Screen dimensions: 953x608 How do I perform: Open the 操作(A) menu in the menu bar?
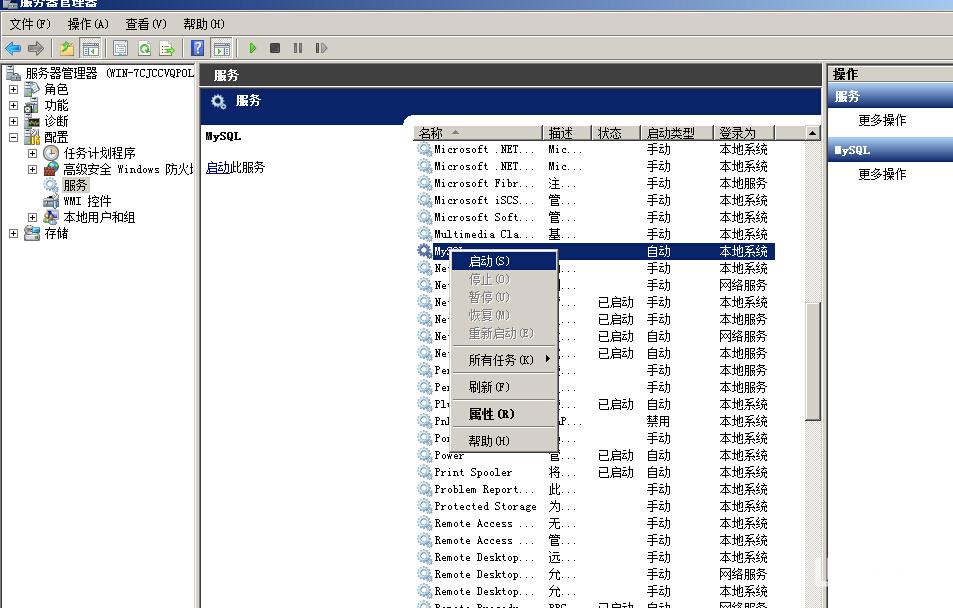[88, 24]
